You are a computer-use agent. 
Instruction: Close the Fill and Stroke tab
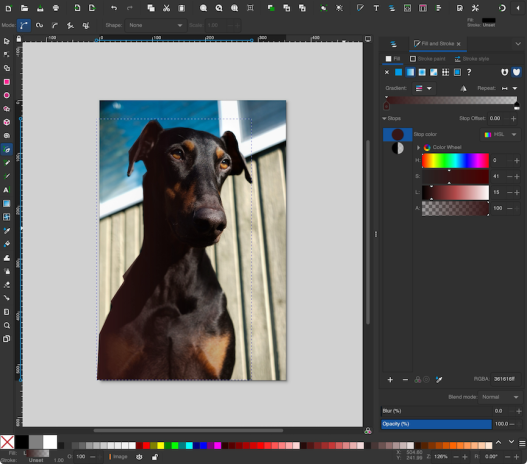[458, 44]
